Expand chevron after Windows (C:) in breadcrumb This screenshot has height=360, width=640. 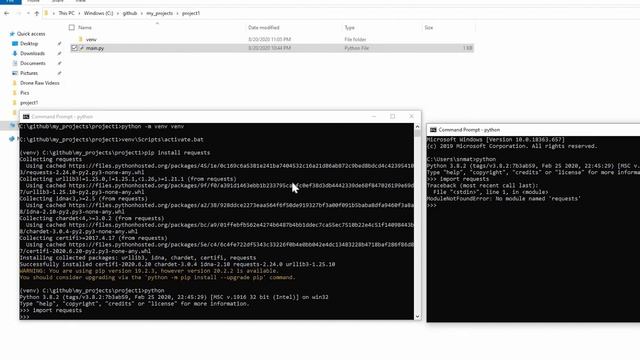pos(118,13)
